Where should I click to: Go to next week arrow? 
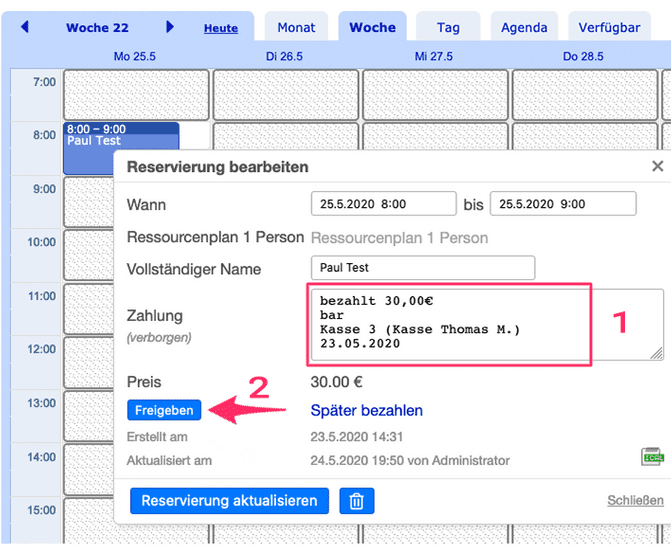[170, 27]
